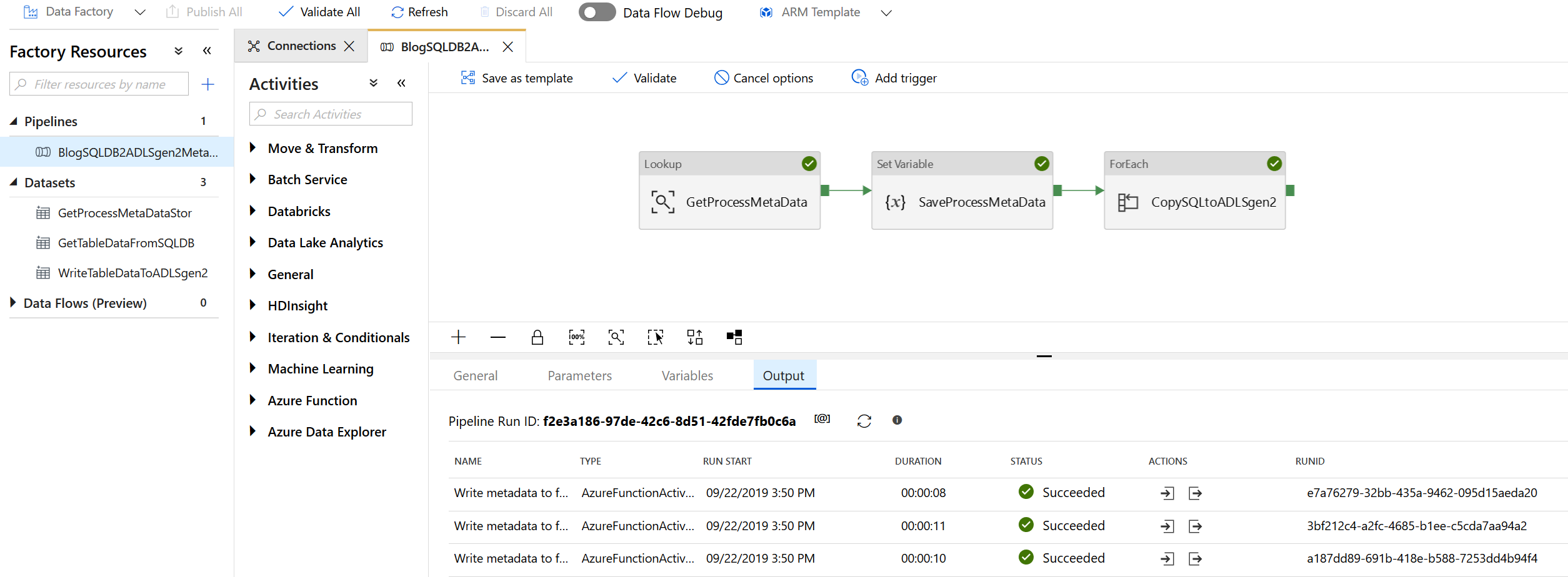
Task: View output of second Write metadata run
Action: click(x=1195, y=526)
